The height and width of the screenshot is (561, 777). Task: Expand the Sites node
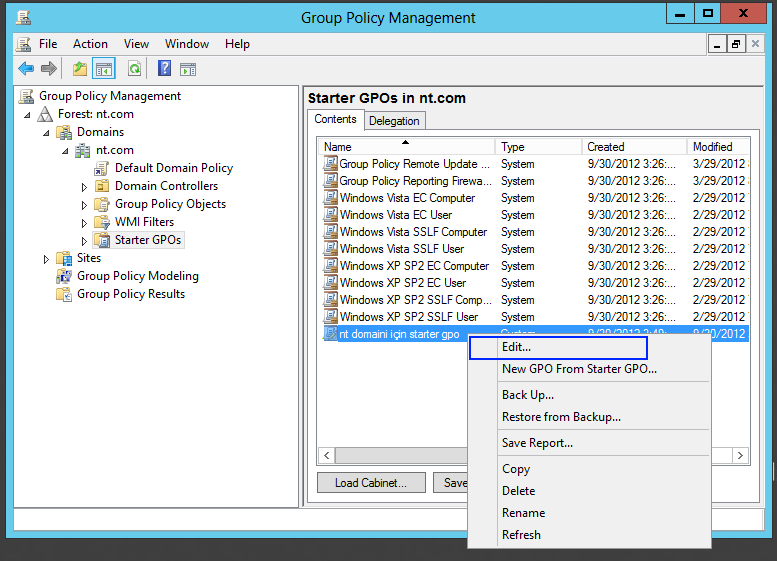pyautogui.click(x=46, y=259)
